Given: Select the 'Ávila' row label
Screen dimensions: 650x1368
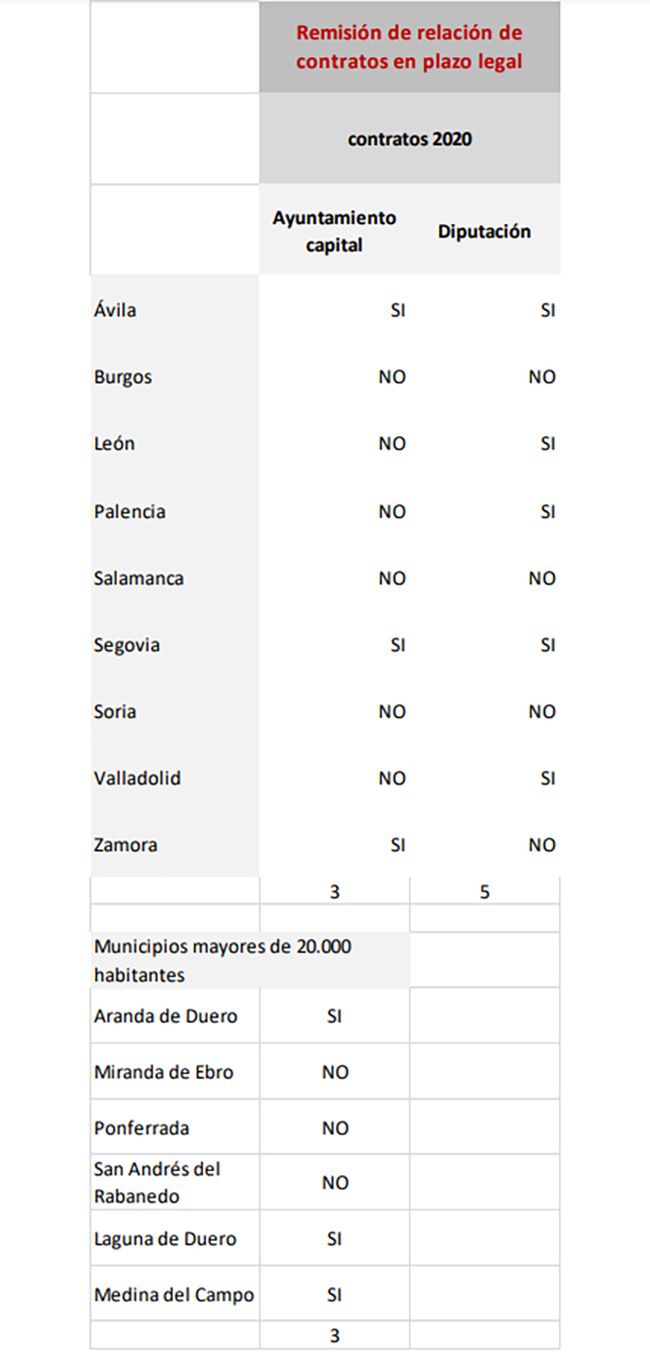Looking at the screenshot, I should 115,310.
